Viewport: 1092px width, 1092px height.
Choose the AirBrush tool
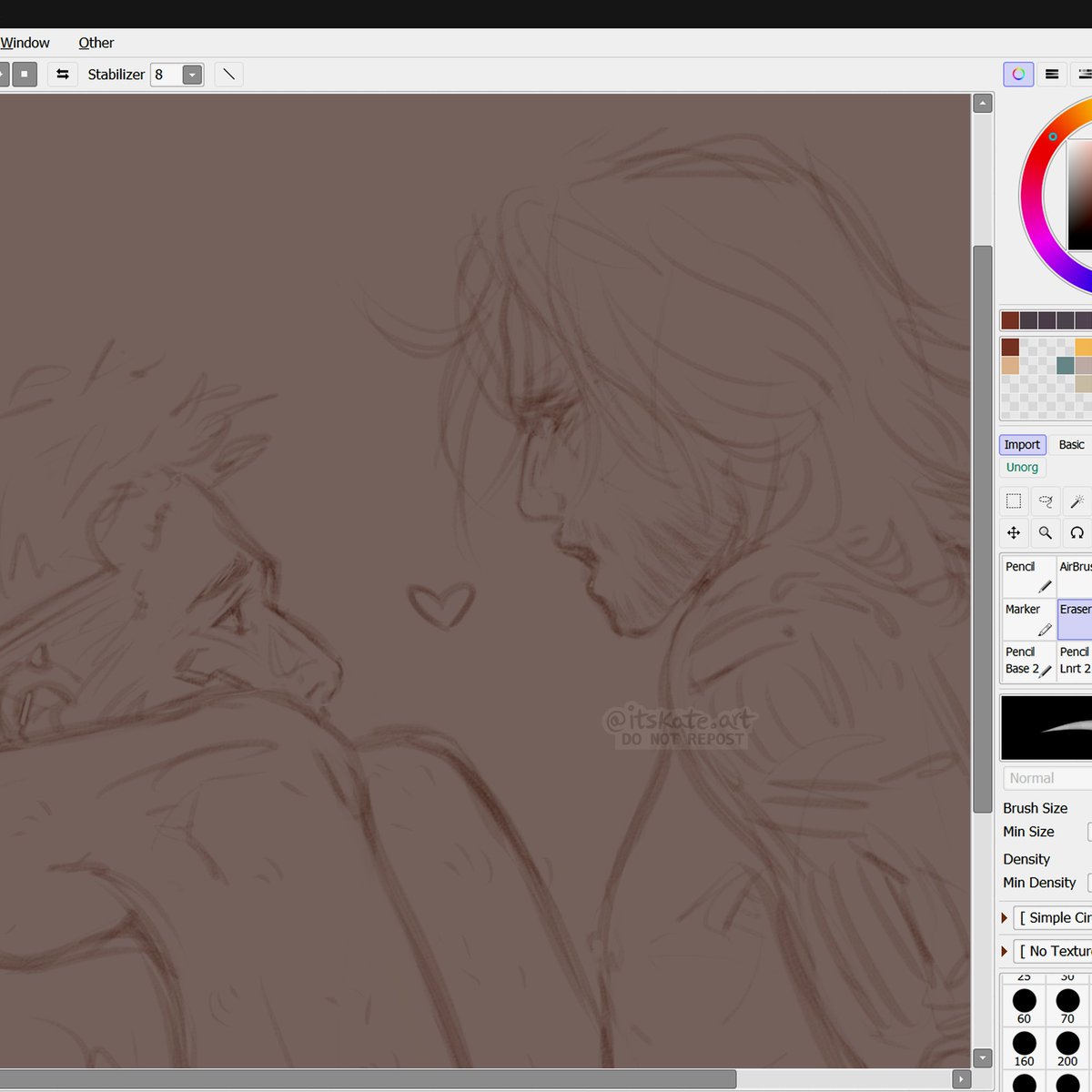(1075, 576)
